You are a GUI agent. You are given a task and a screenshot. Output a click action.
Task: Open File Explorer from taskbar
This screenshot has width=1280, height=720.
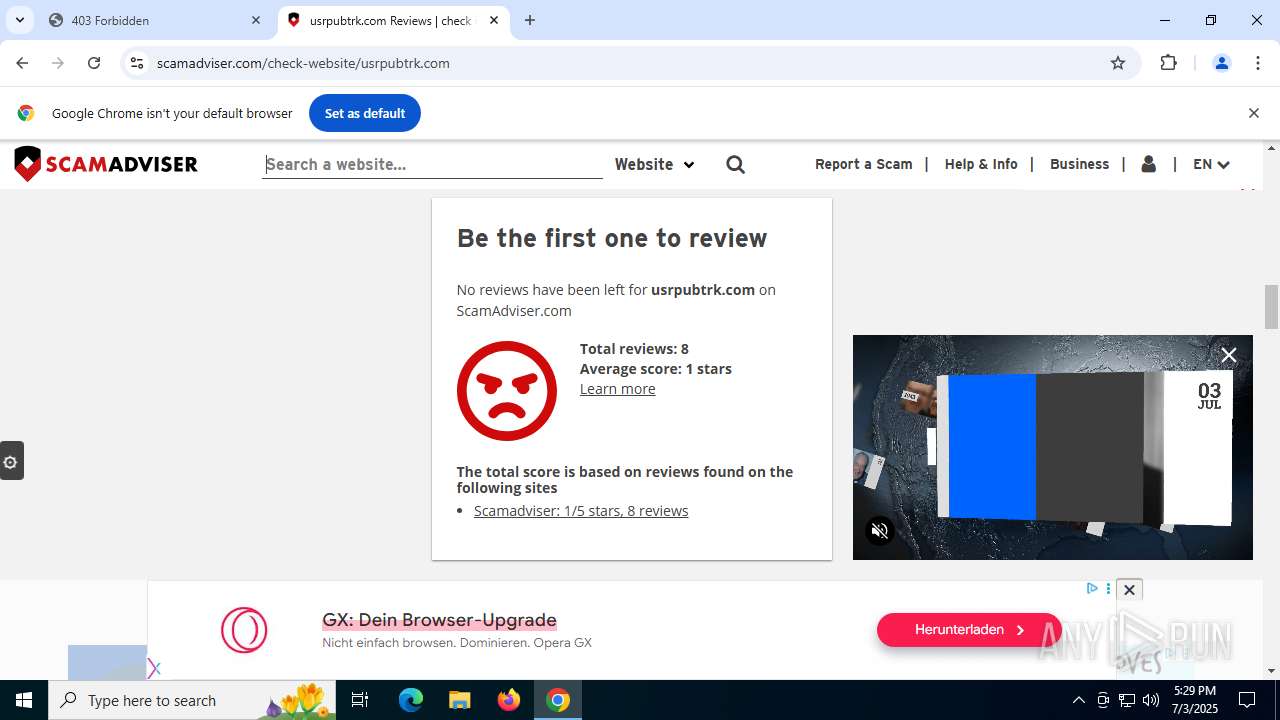(x=459, y=700)
